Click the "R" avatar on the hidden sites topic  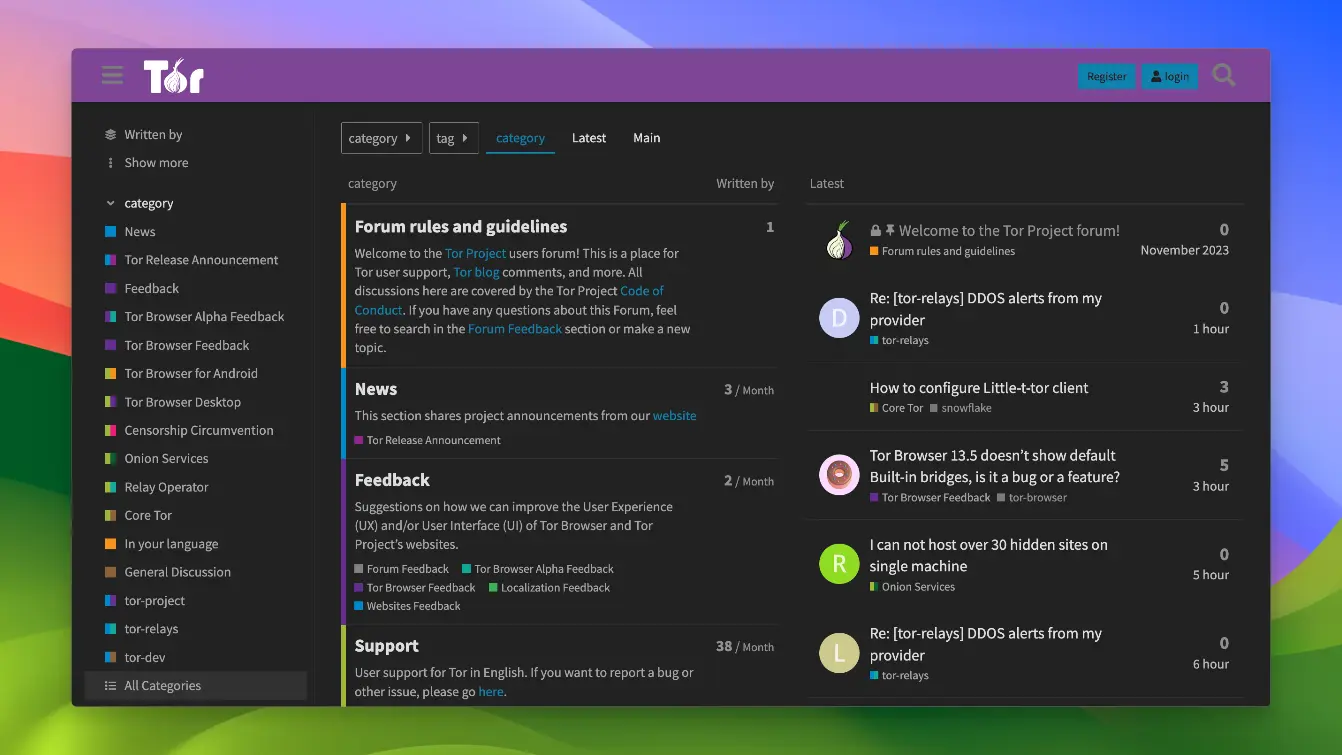tap(839, 563)
